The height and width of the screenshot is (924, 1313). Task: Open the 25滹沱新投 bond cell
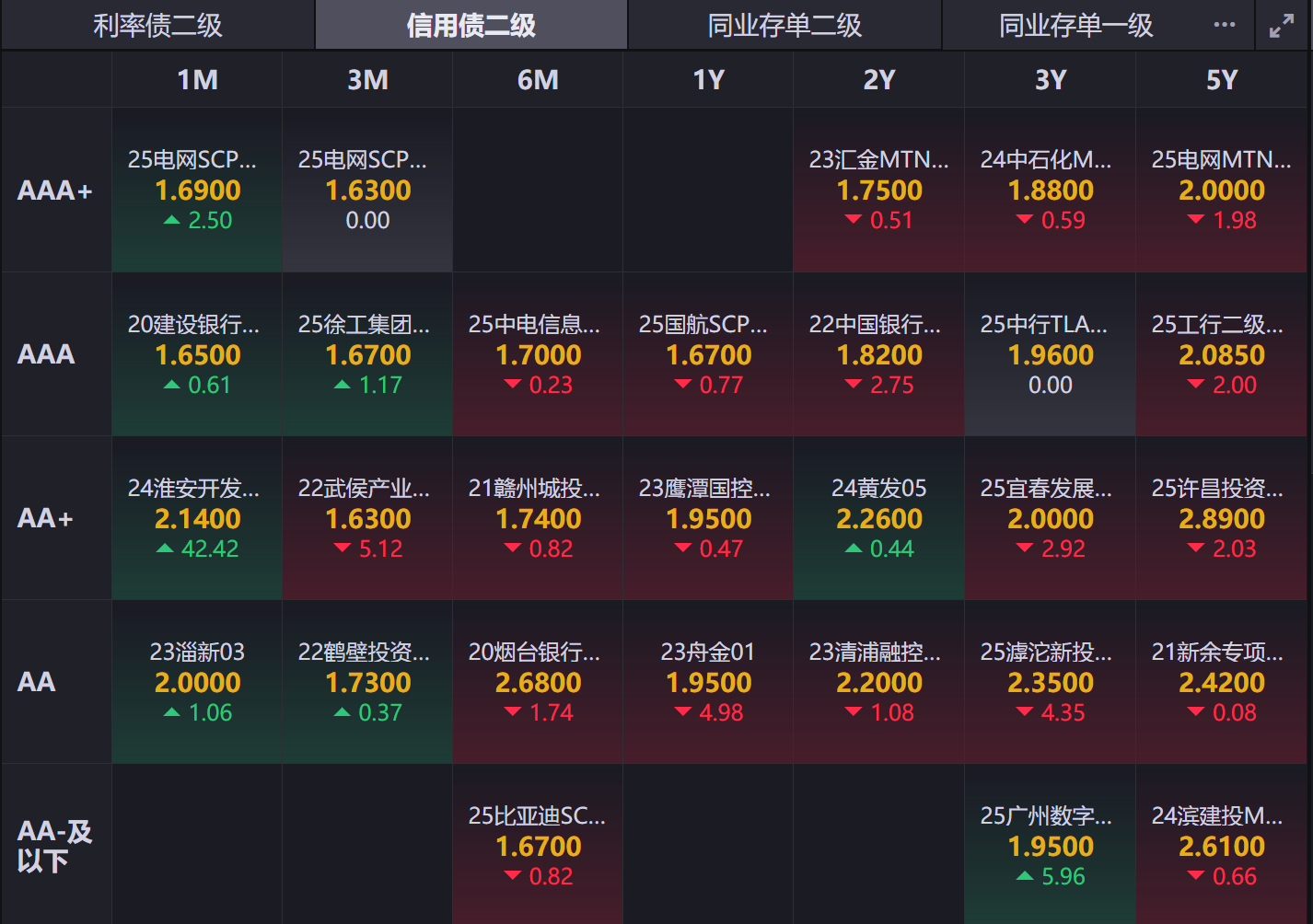(x=1051, y=682)
